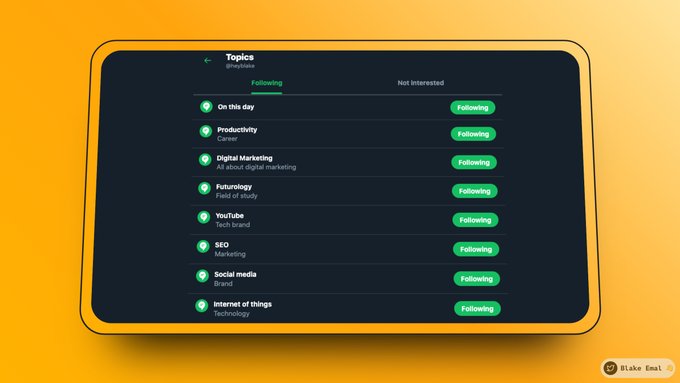Switch to the Following tab

[x=267, y=83]
